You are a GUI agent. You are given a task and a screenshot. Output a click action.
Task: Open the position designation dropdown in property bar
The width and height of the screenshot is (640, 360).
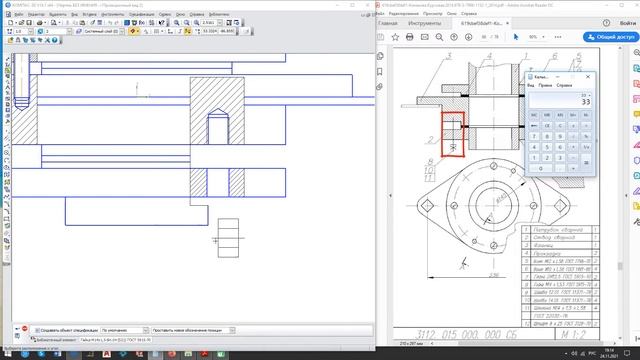click(x=232, y=330)
